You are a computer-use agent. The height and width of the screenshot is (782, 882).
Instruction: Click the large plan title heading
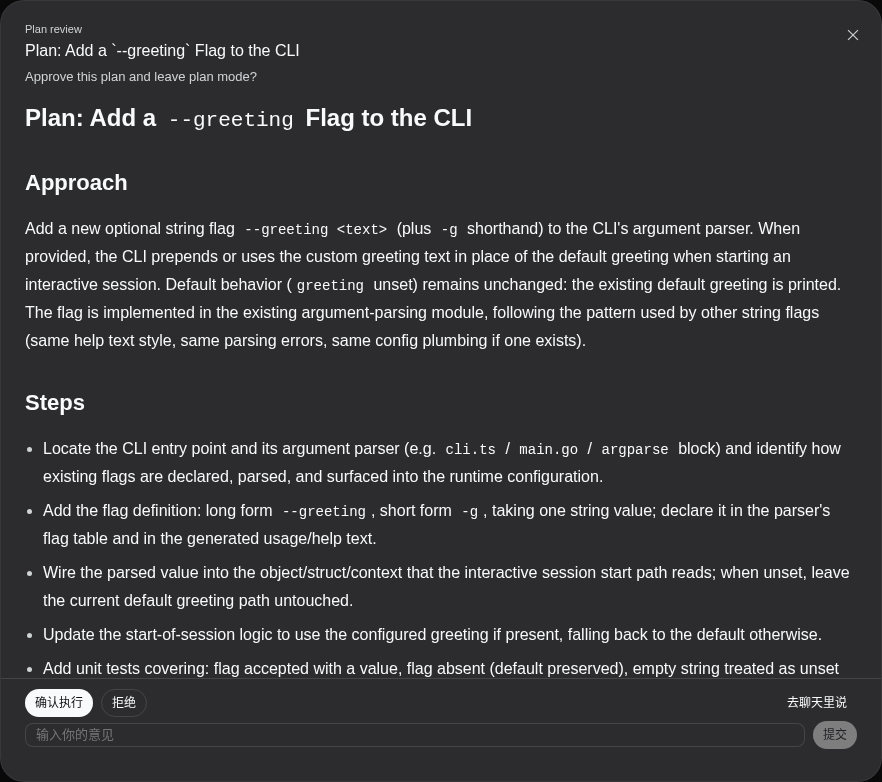(x=248, y=119)
